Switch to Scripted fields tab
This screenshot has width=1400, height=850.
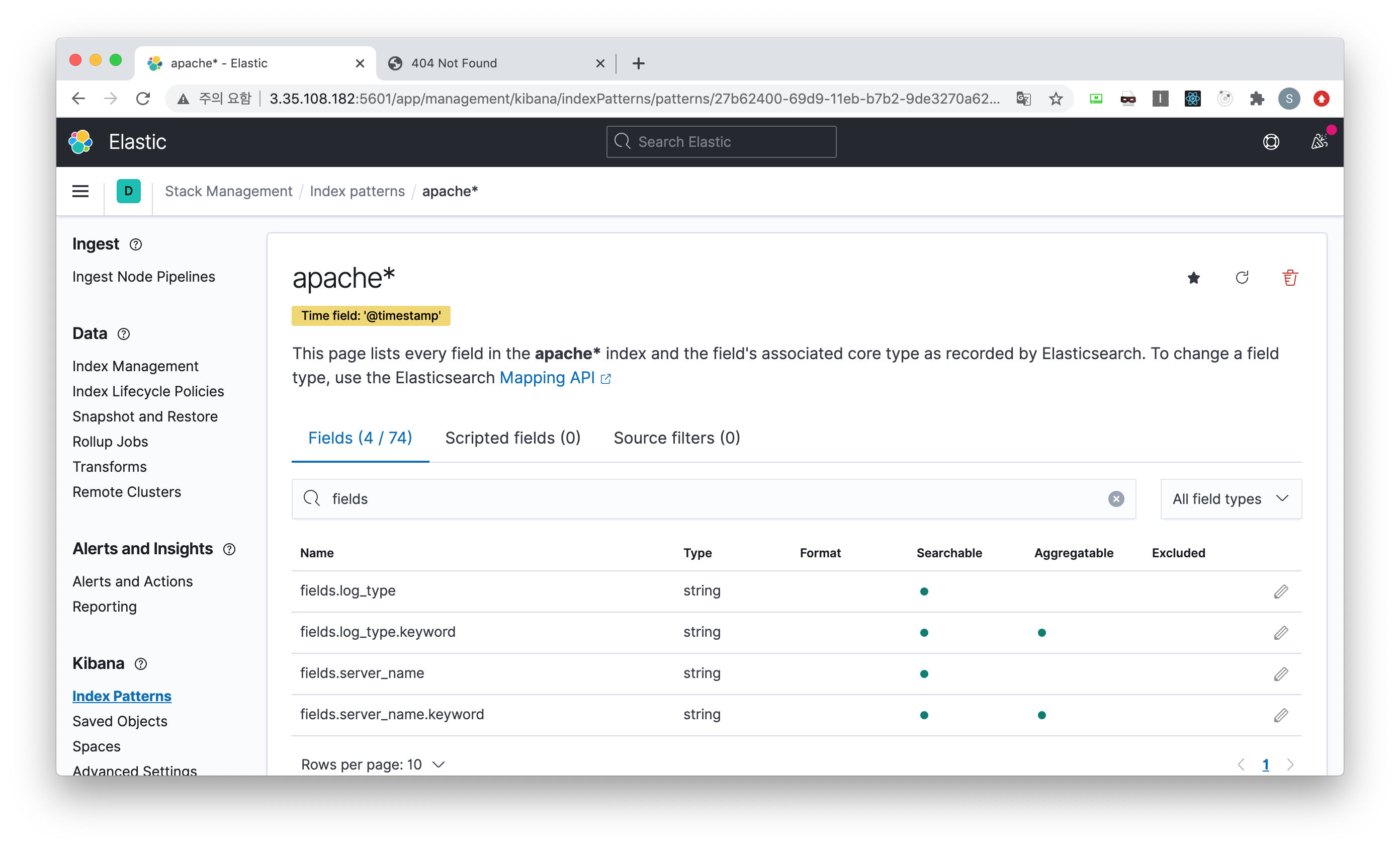tap(512, 438)
